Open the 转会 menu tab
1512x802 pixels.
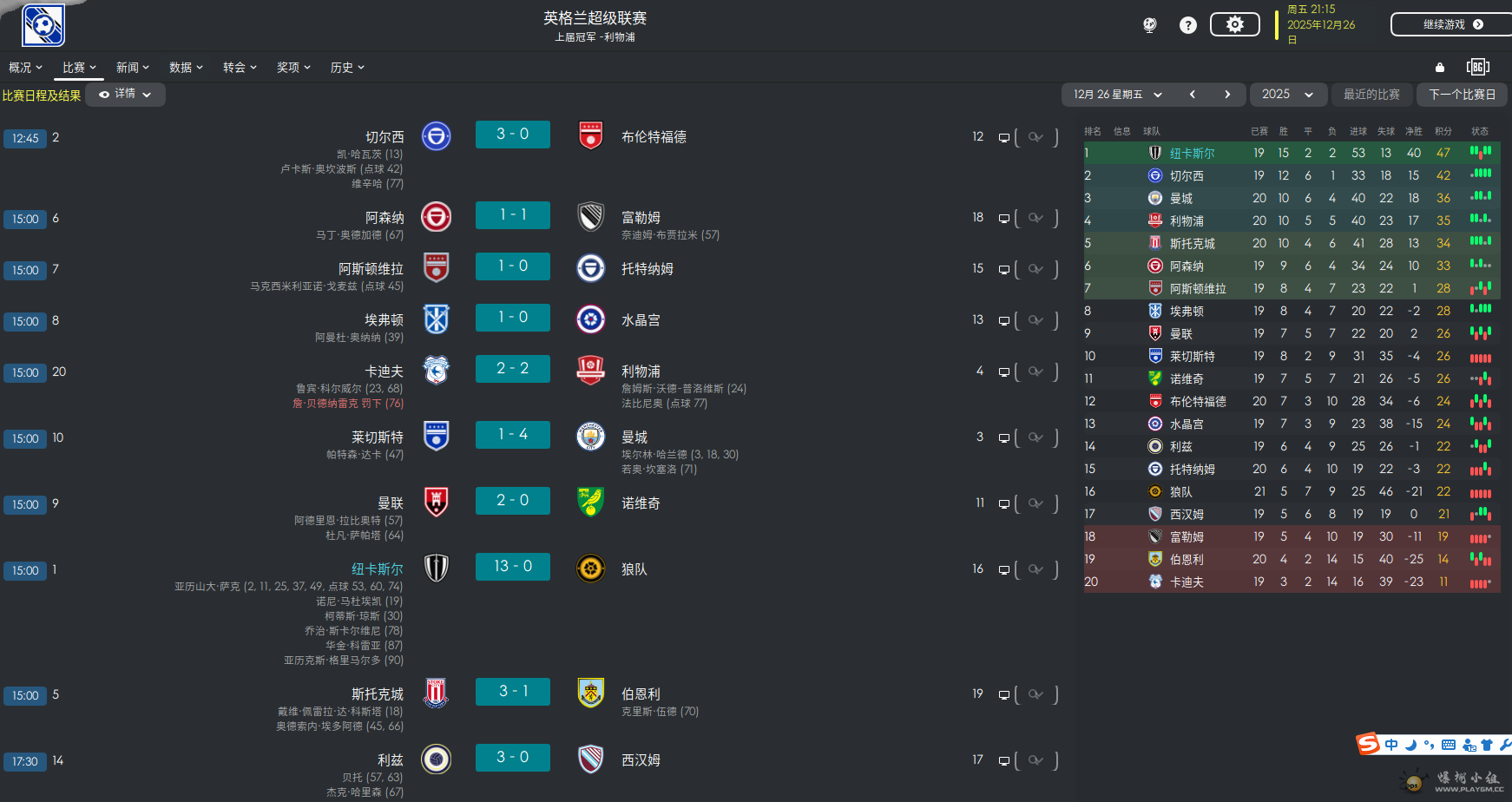click(240, 67)
